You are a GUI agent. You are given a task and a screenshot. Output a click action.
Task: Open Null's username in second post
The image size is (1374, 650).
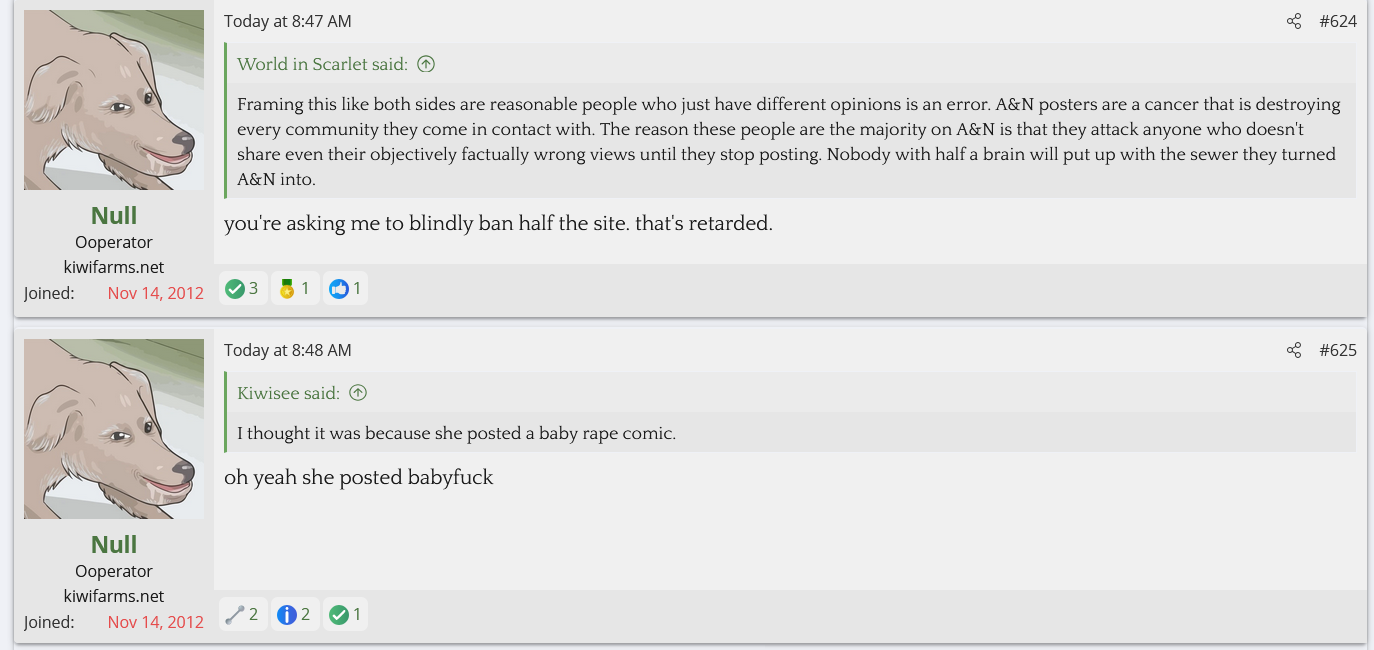114,544
